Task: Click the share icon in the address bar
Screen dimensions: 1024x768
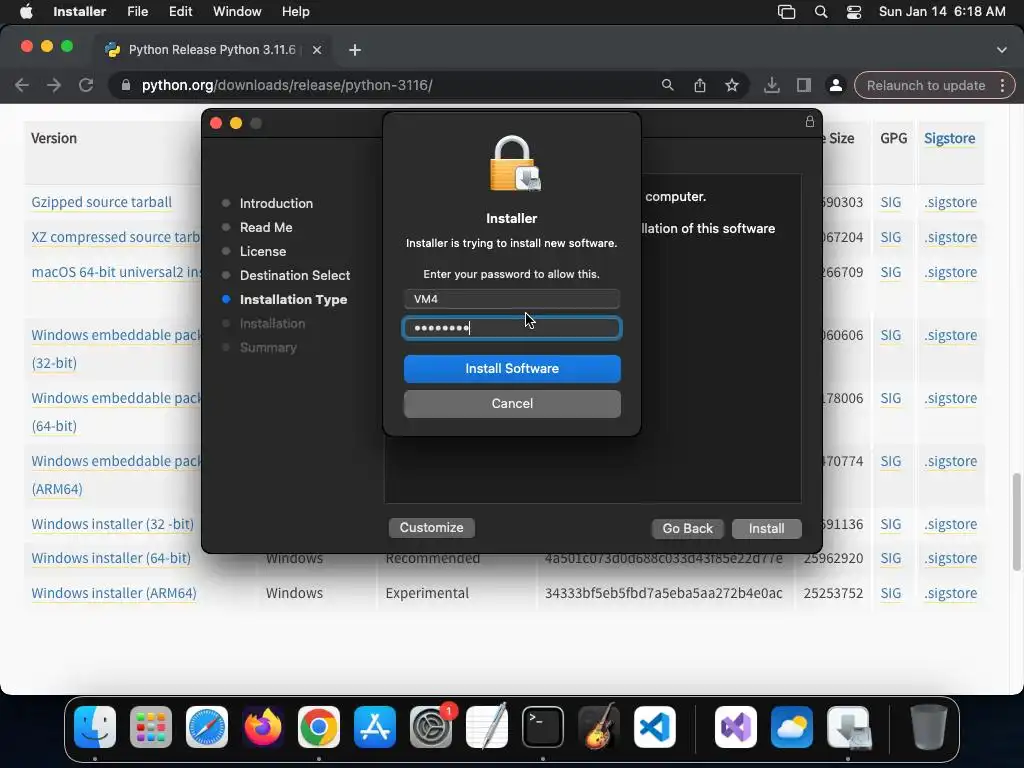Action: 699,86
